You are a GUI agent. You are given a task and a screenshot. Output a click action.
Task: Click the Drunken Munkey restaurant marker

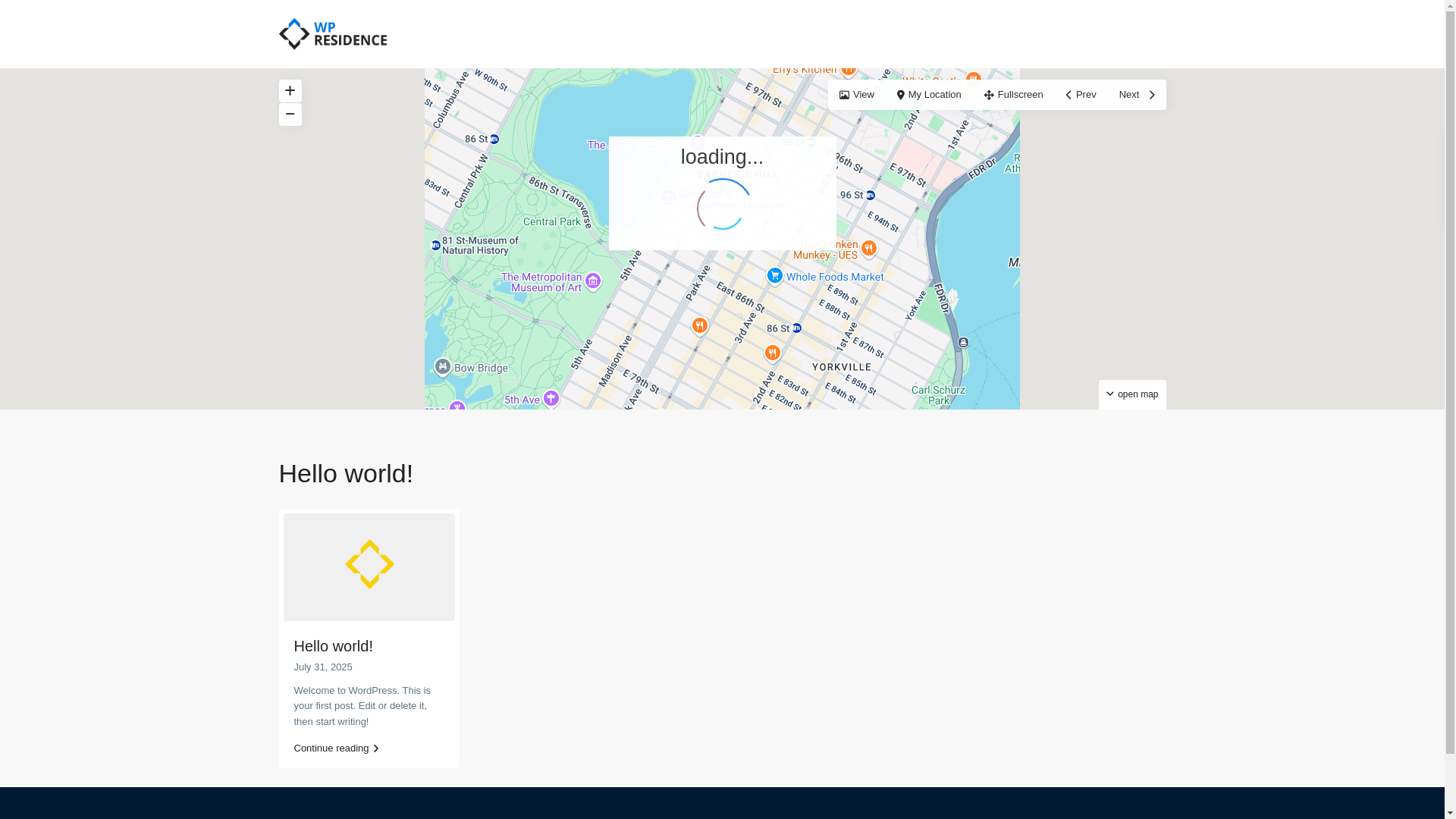click(x=868, y=249)
